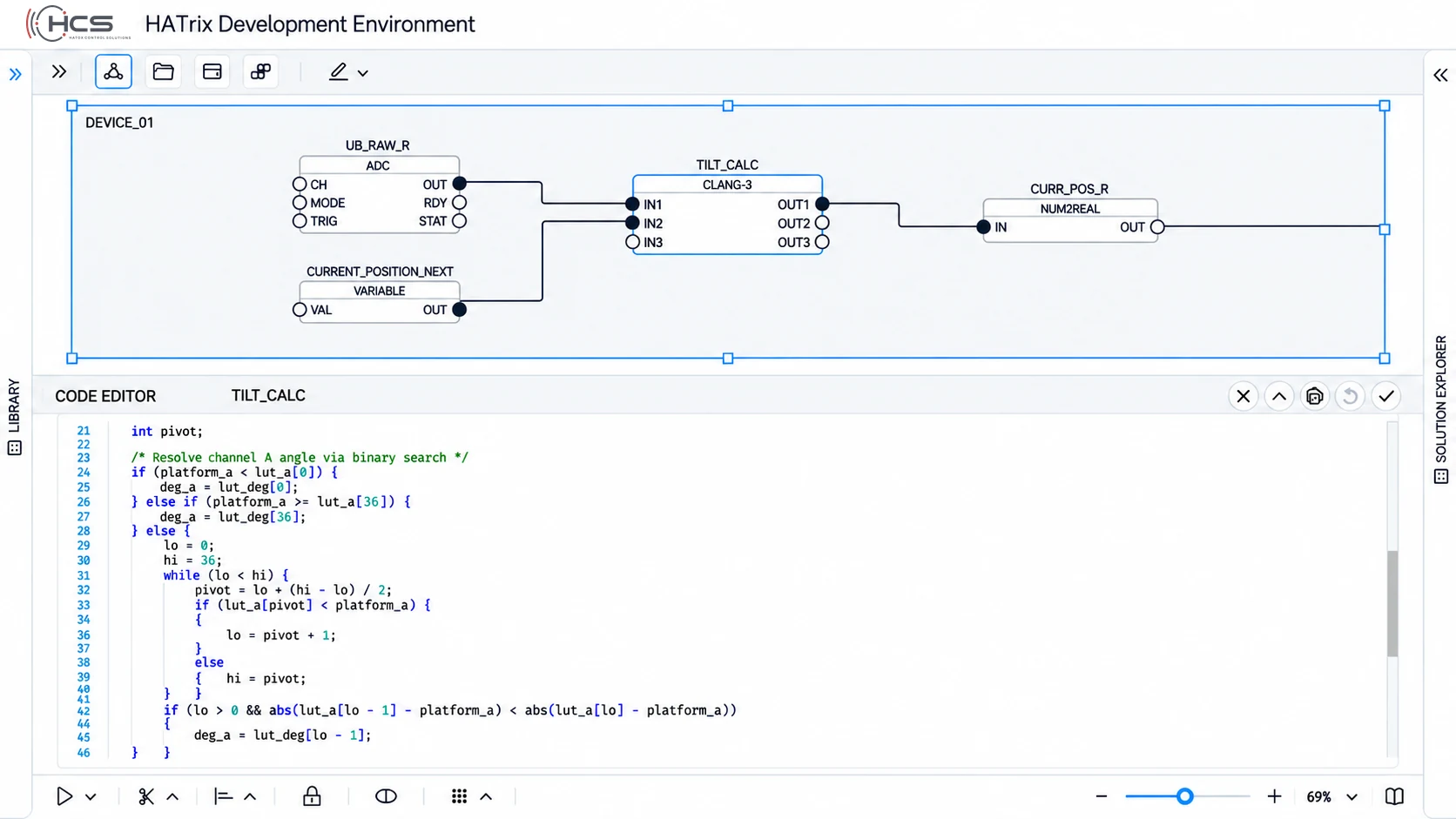The width and height of the screenshot is (1456, 819).
Task: Close the code editor with X
Action: (1244, 397)
